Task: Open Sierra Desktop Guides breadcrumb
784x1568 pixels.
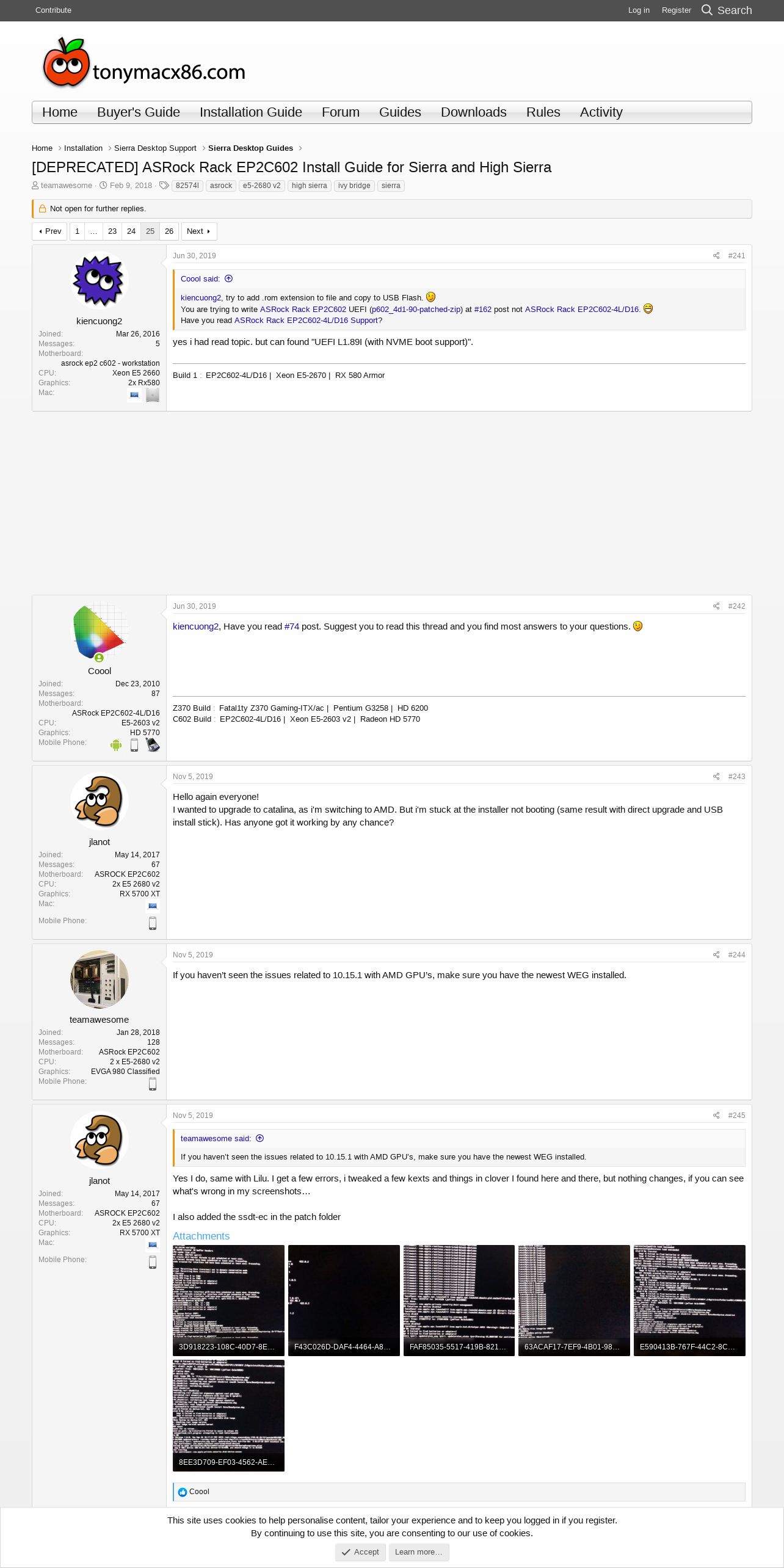Action: click(x=250, y=148)
